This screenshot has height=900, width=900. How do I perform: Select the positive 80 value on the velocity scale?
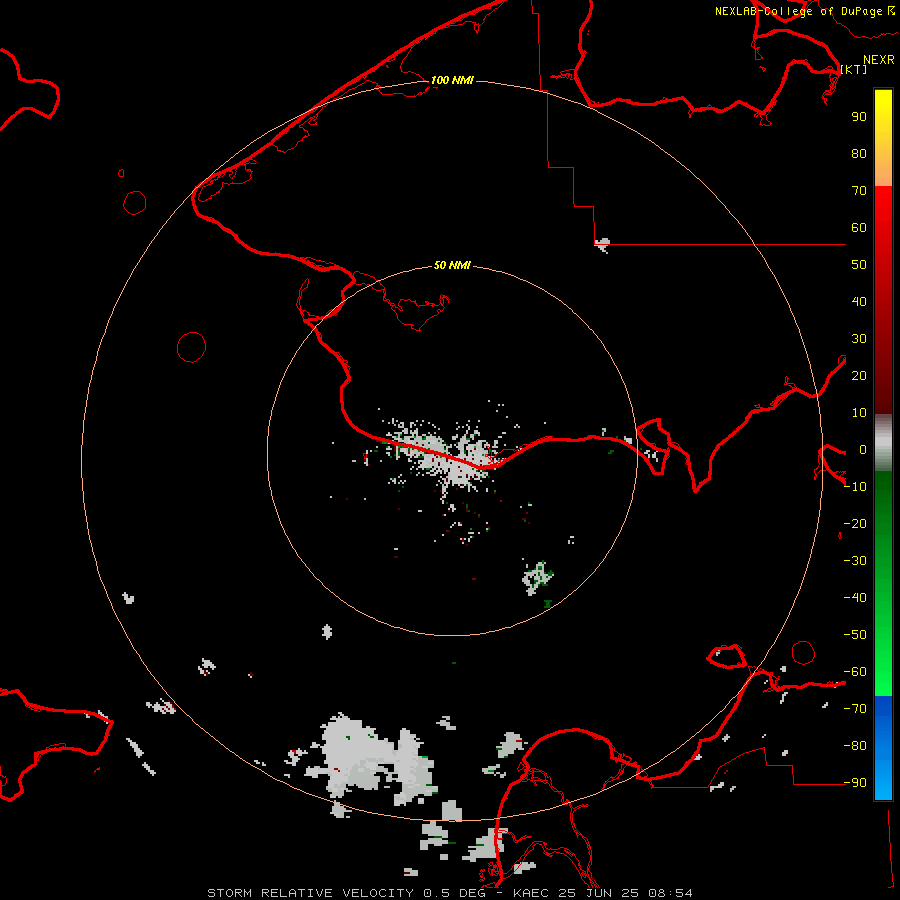[x=859, y=154]
